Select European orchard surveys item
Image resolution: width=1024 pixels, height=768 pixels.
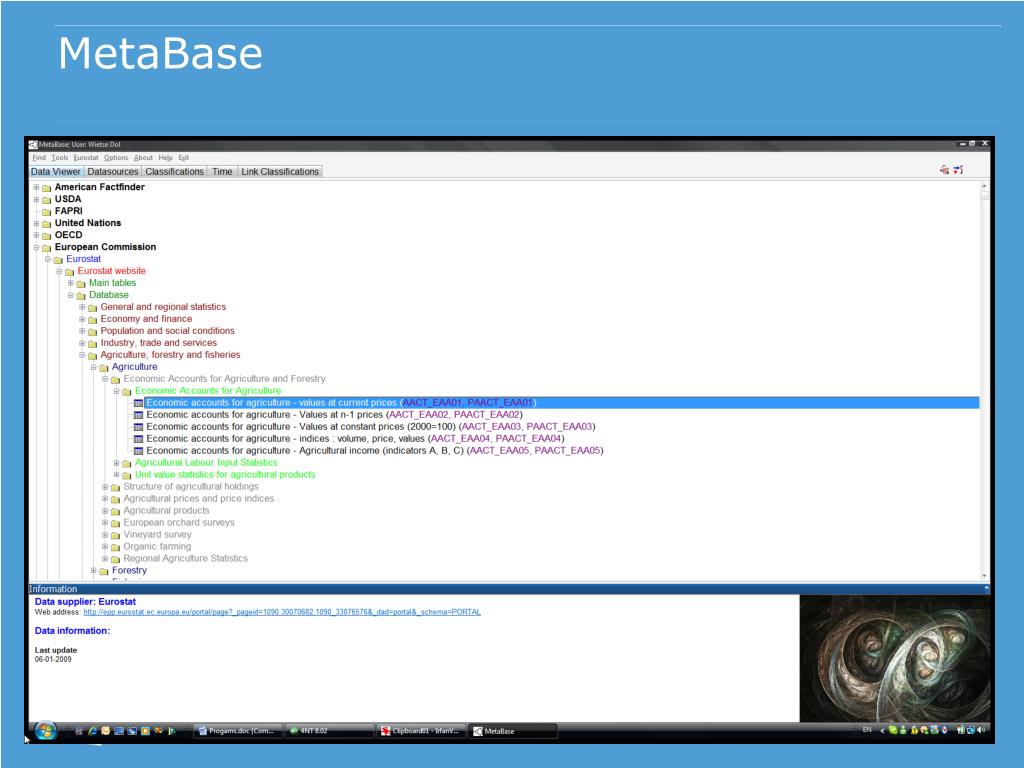pos(179,522)
